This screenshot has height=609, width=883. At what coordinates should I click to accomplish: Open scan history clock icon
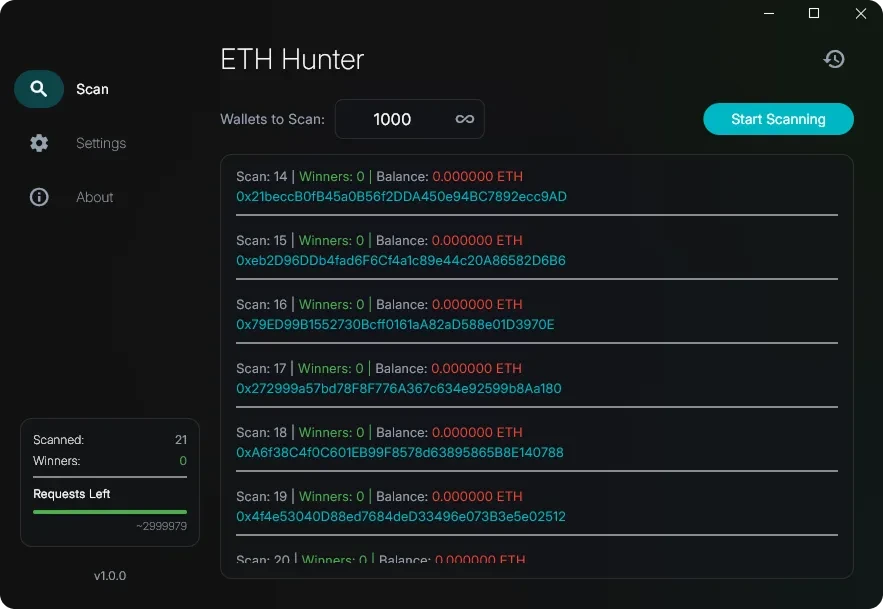point(834,59)
